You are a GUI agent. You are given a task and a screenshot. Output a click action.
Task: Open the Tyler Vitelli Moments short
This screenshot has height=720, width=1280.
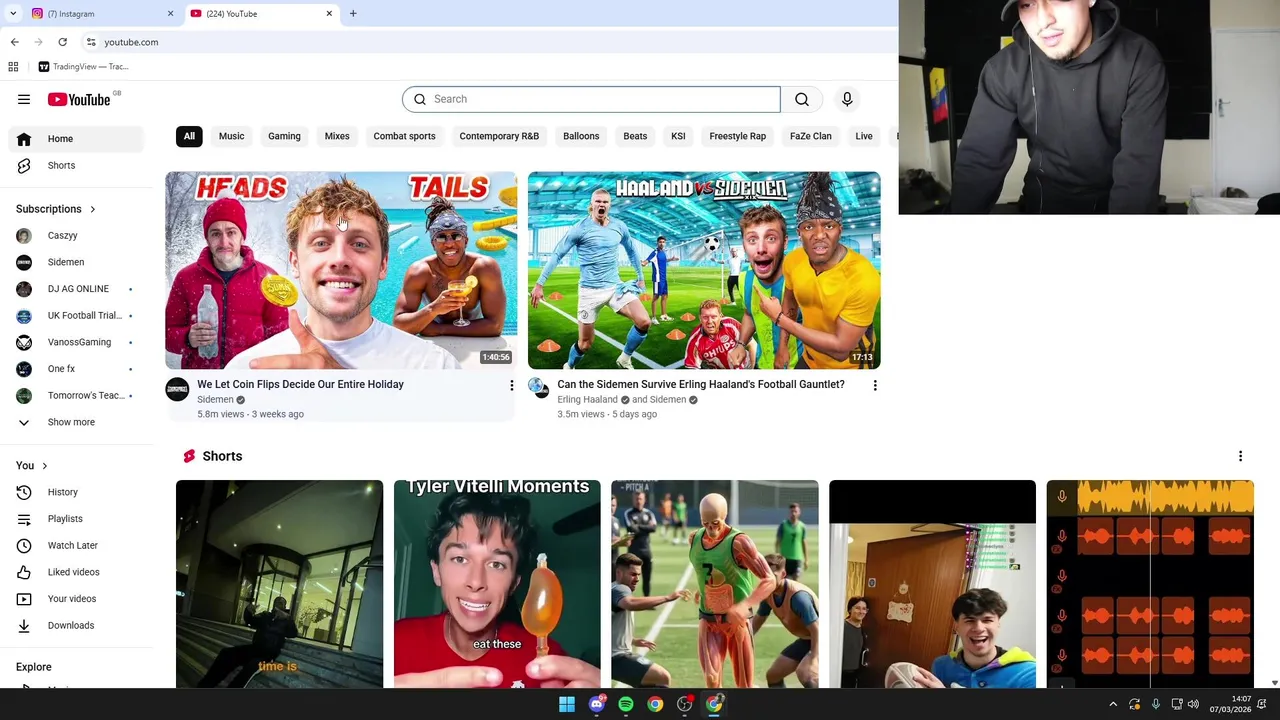(x=497, y=584)
